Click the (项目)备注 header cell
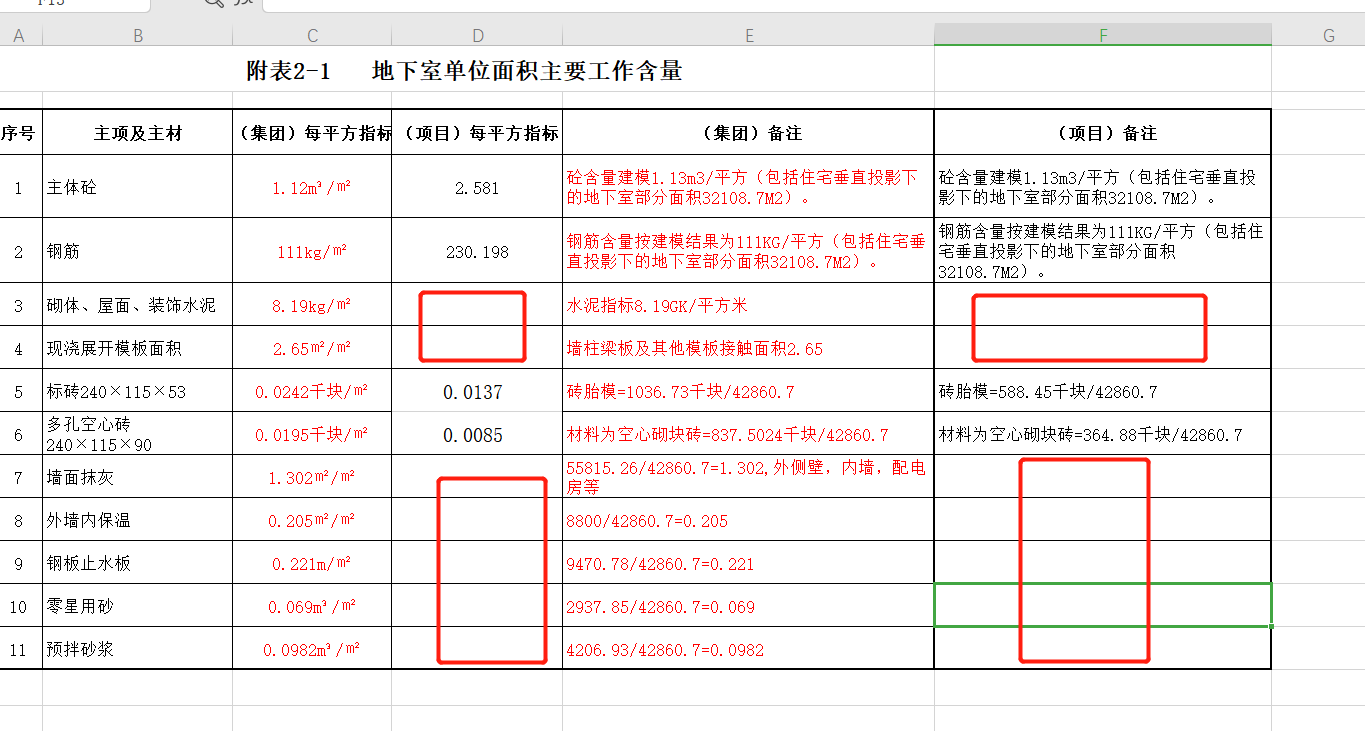This screenshot has width=1365, height=731. [1103, 132]
